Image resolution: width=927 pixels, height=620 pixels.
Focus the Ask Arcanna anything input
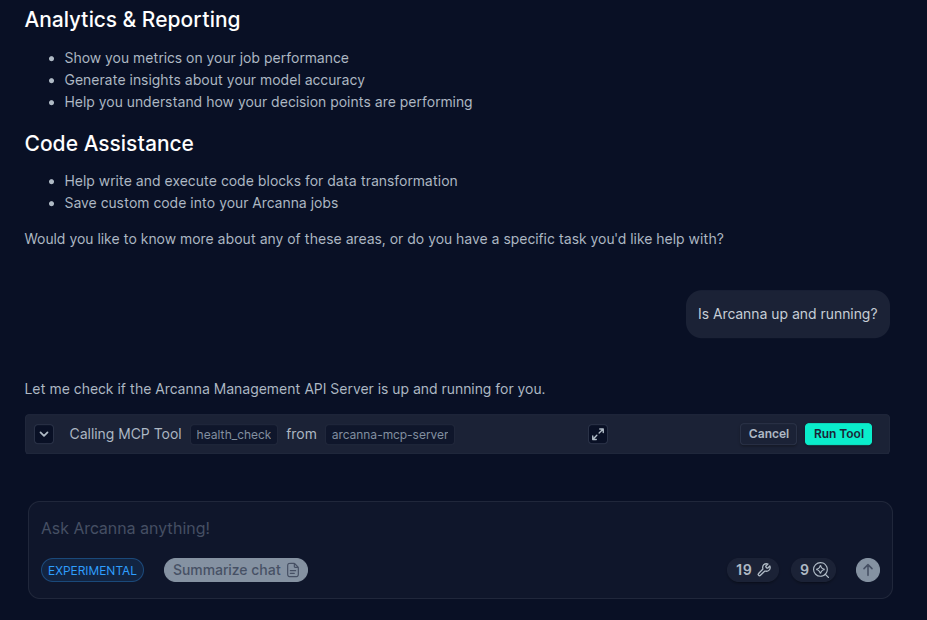[x=460, y=528]
